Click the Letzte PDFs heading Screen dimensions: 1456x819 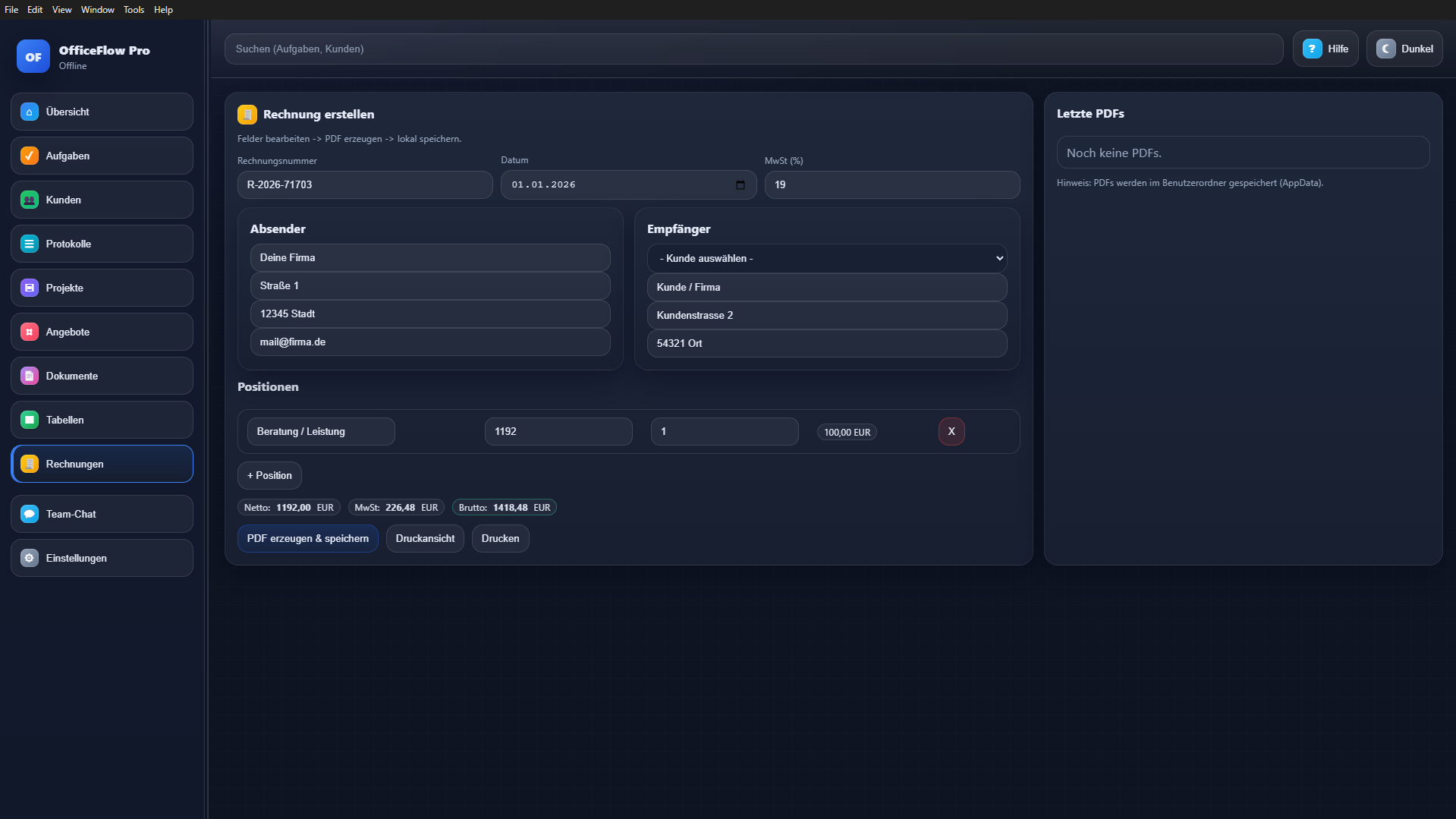click(1090, 113)
